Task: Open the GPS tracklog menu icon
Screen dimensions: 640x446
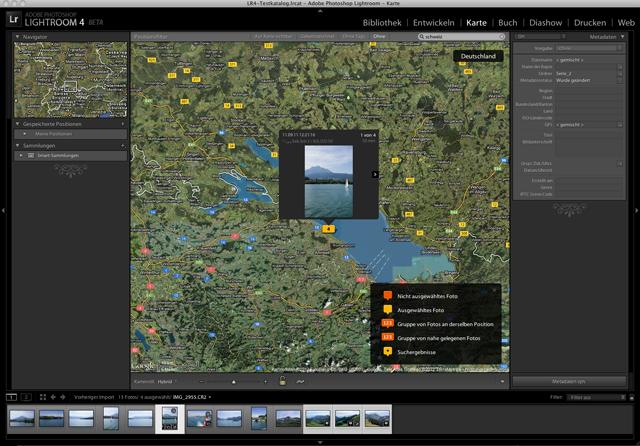Action: (300, 382)
